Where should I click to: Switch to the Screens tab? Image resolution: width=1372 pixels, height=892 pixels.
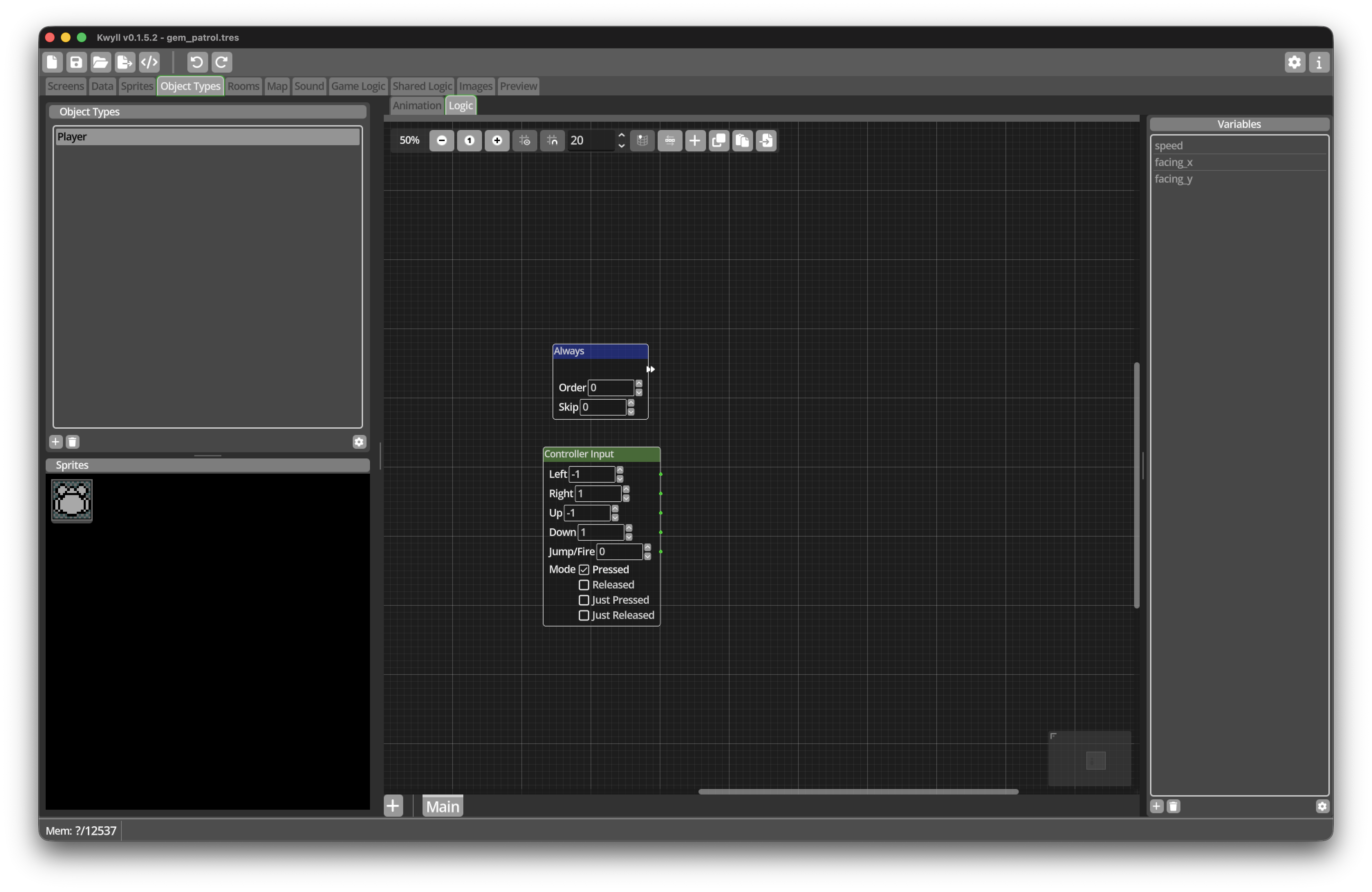pyautogui.click(x=66, y=86)
